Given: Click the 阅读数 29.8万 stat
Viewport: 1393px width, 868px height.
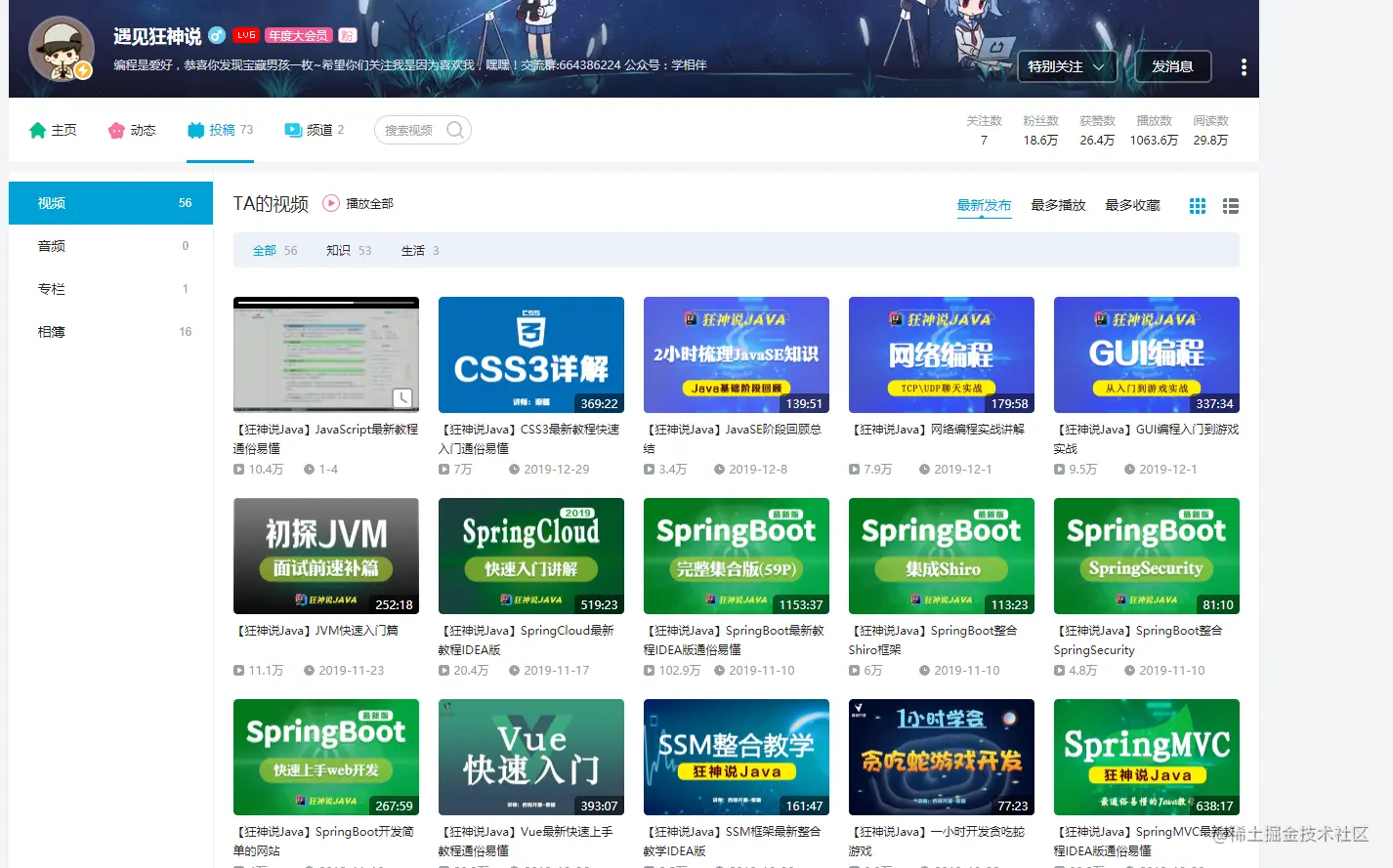Looking at the screenshot, I should pos(1210,130).
